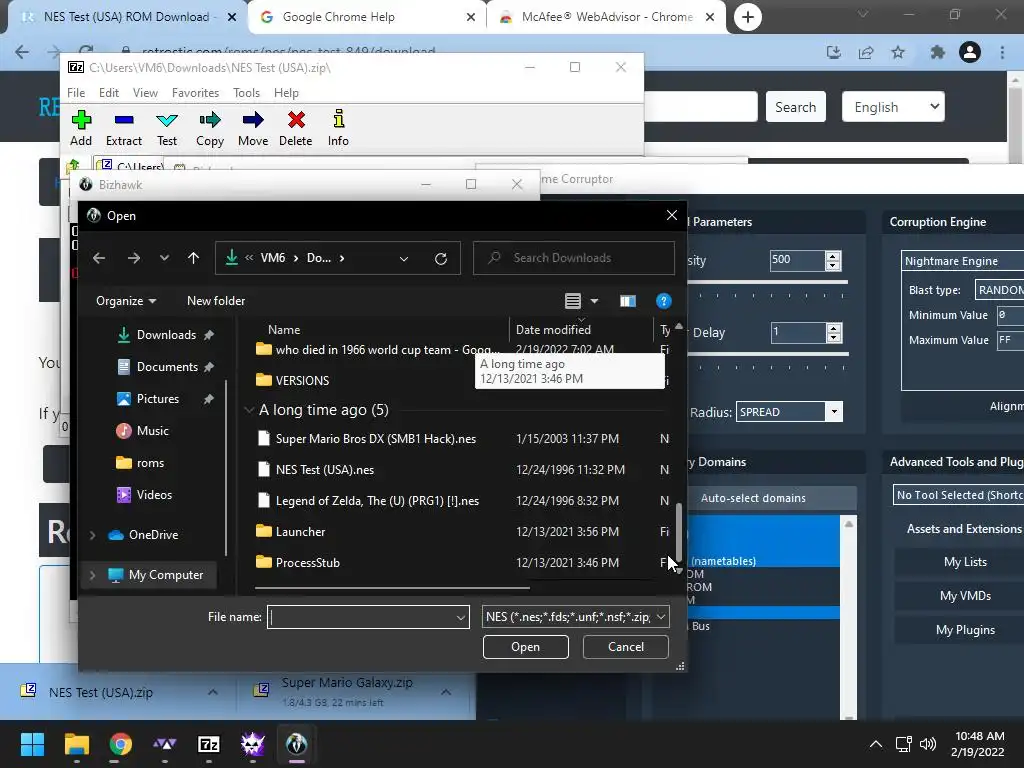This screenshot has width=1024, height=768.
Task: Open Chrome downloads icon in toolbar
Action: coord(834,52)
